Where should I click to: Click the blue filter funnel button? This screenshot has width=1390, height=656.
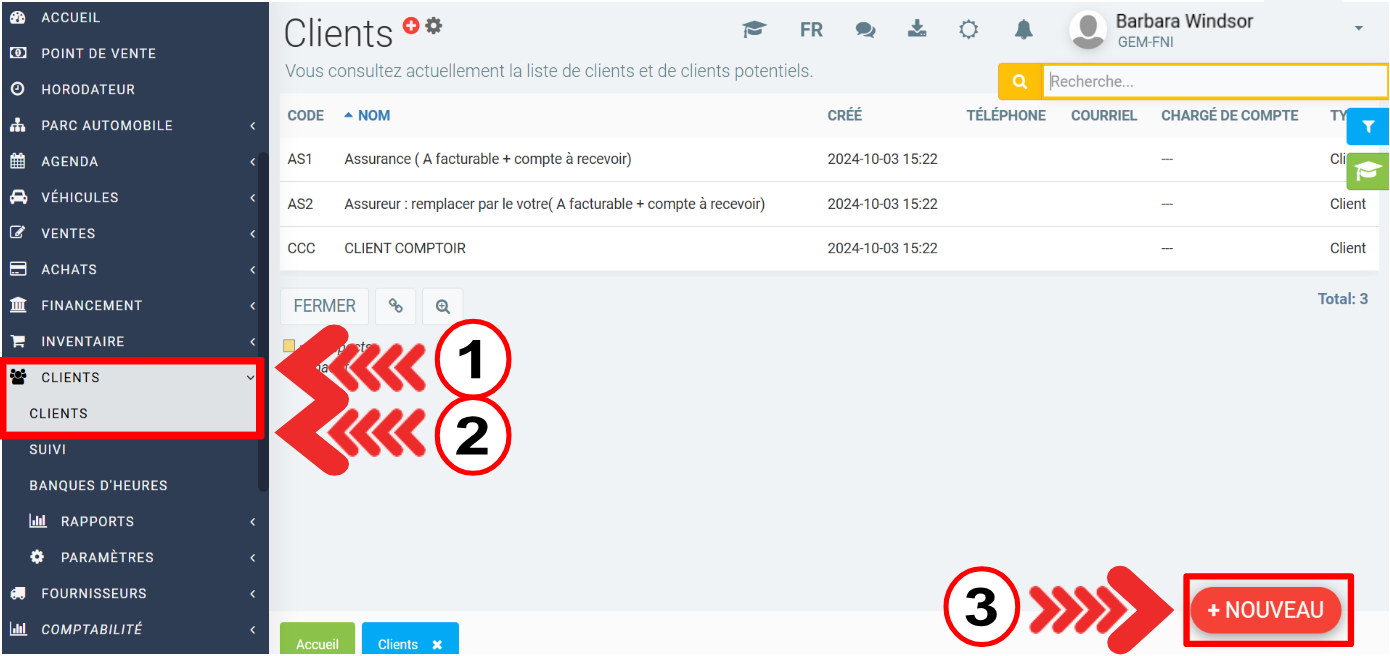tap(1368, 127)
